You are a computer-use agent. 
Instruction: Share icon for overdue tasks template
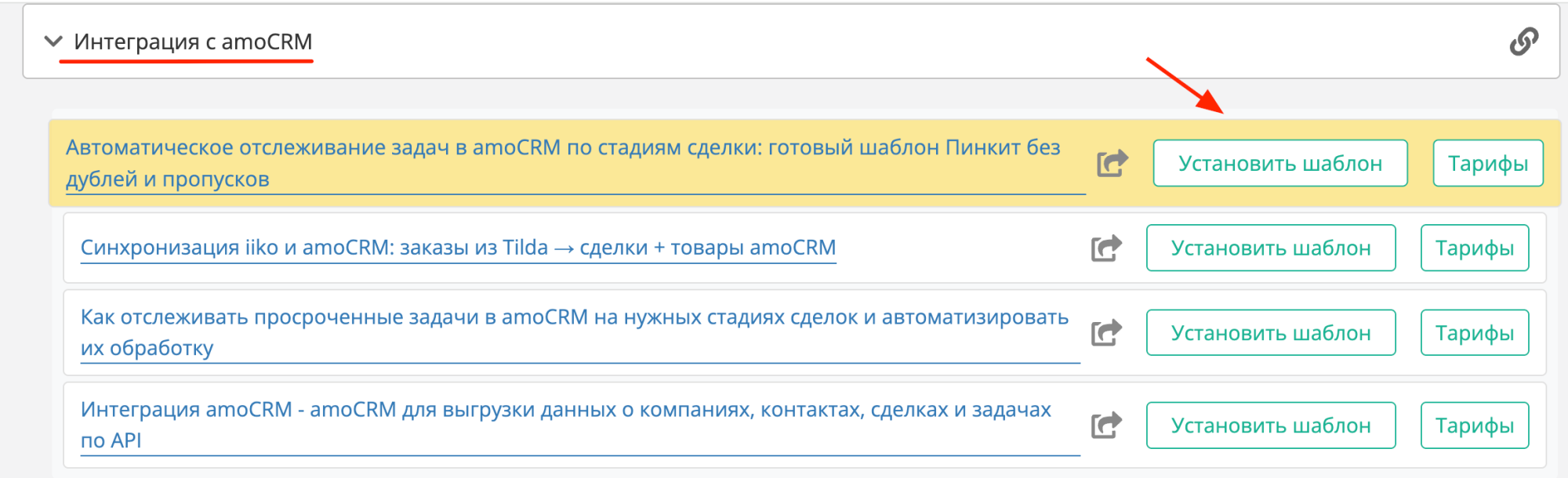1106,333
